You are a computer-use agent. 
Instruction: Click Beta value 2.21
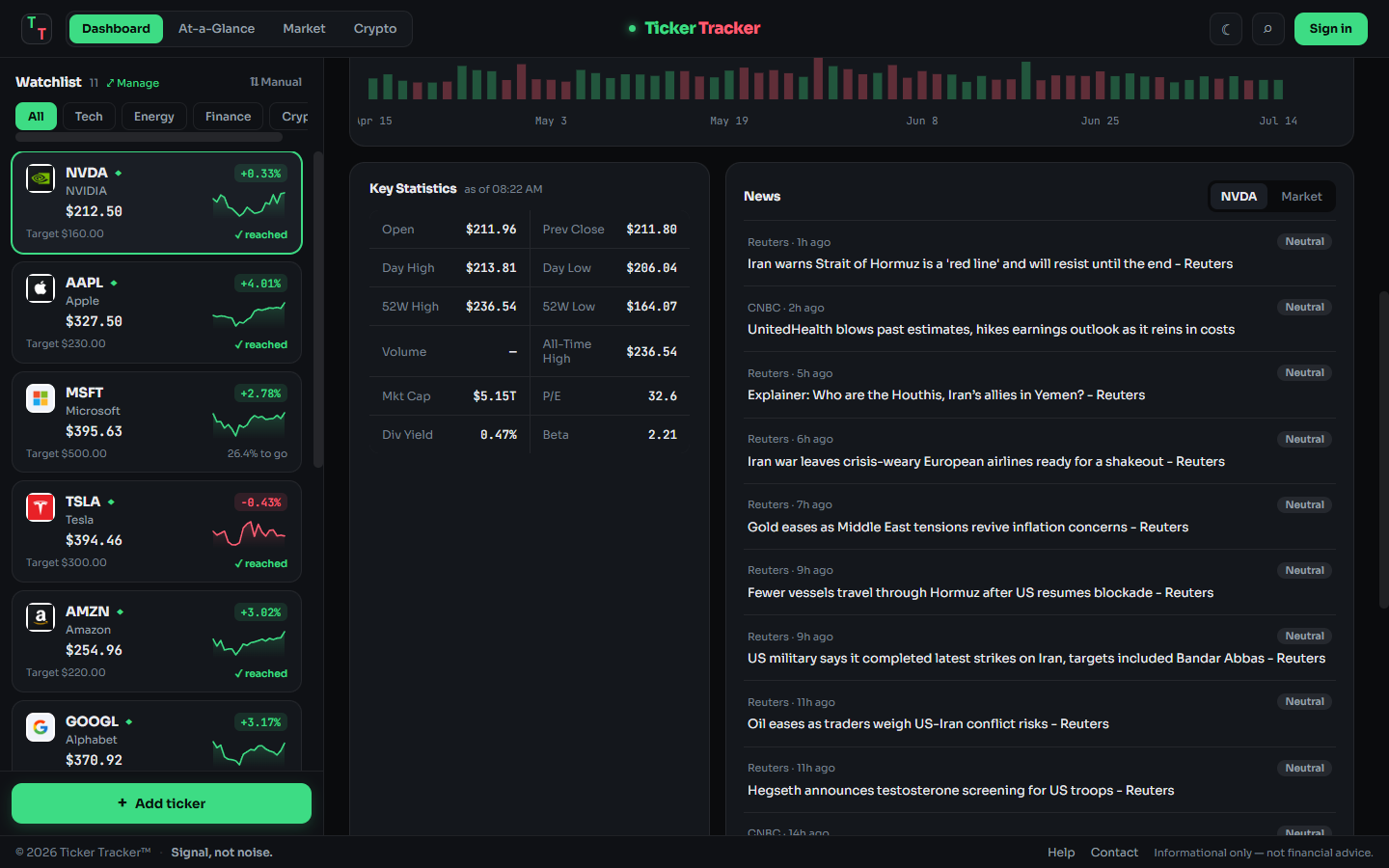pos(663,435)
